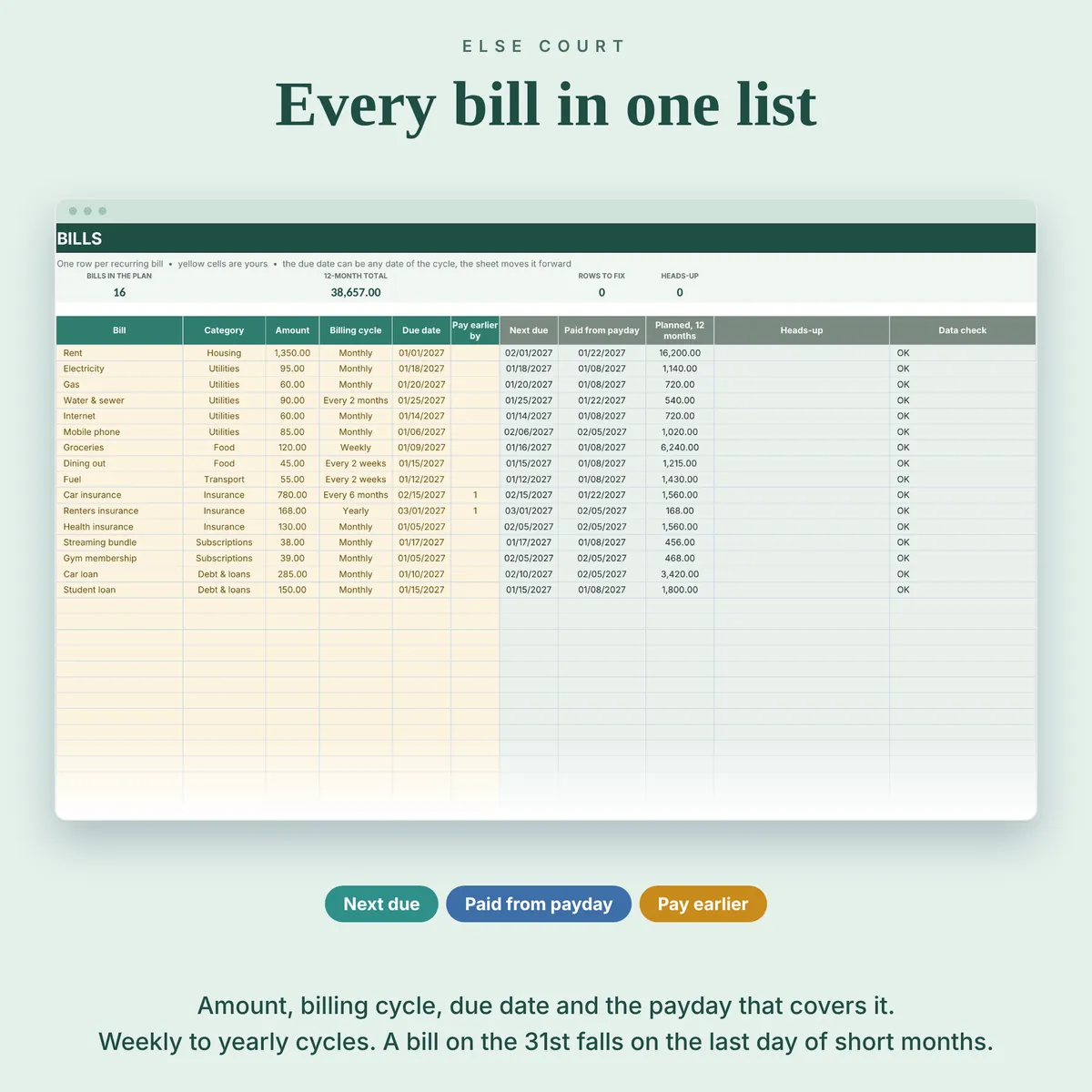Screen dimensions: 1092x1092
Task: Click the 1,350.00 amount cell
Action: coord(292,353)
